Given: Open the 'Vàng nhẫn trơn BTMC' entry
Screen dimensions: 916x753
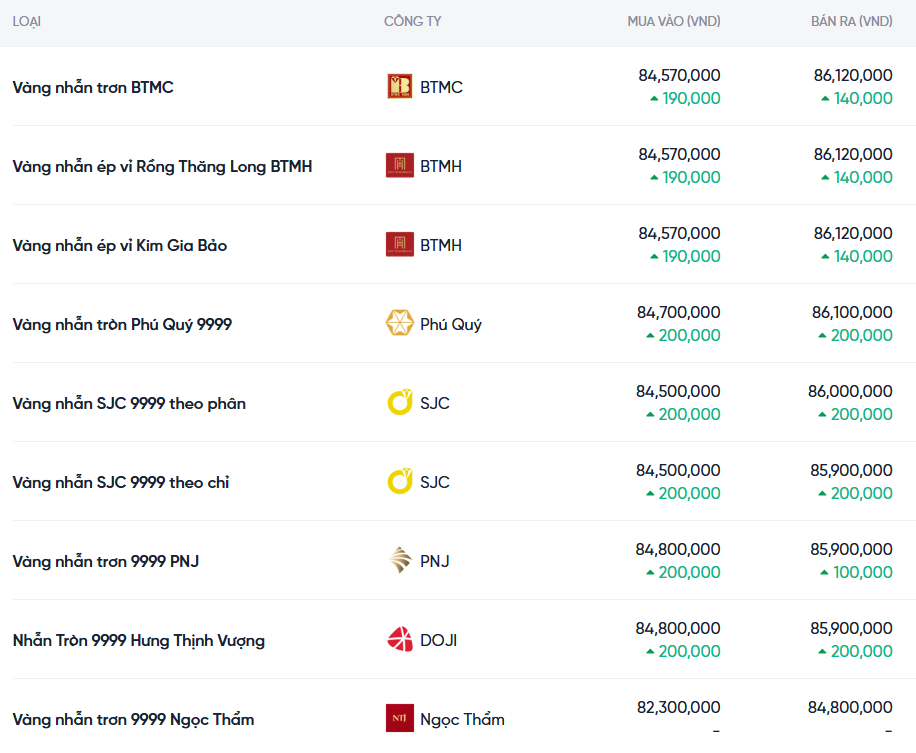Looking at the screenshot, I should click(93, 87).
